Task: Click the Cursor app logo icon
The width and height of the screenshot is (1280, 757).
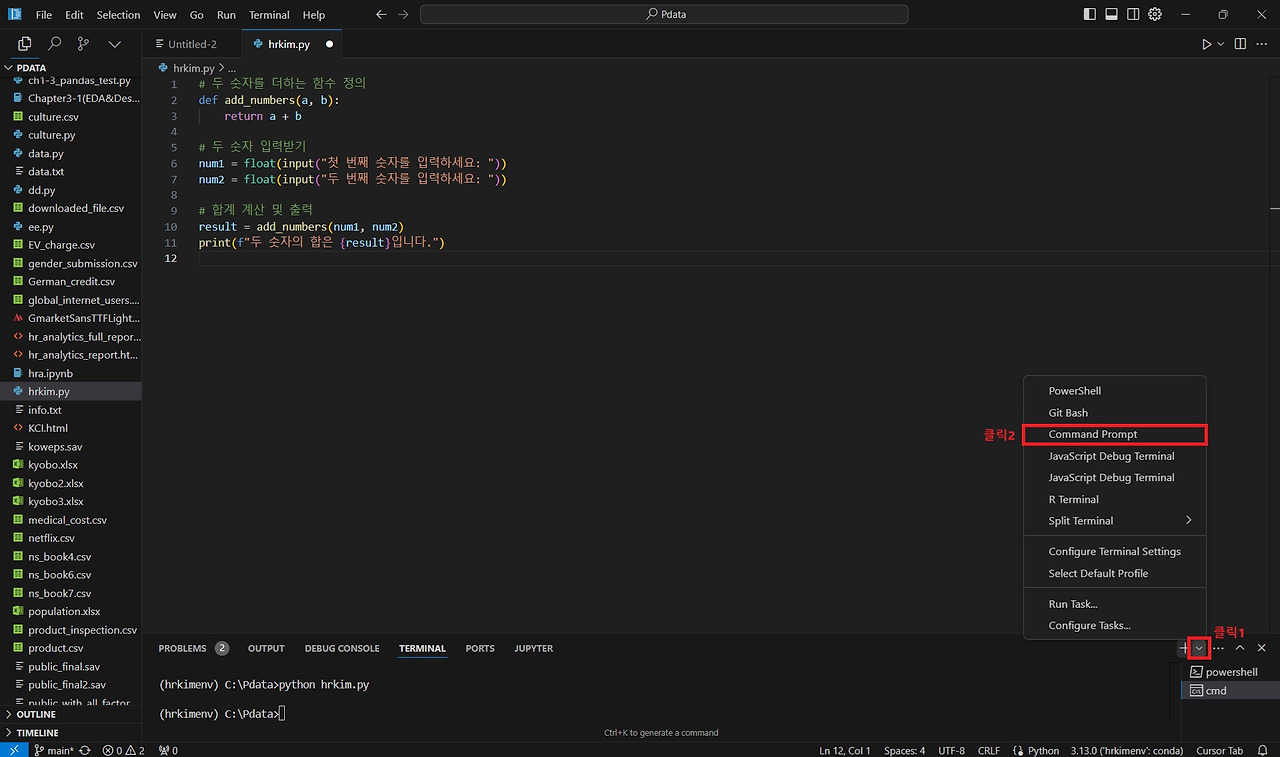Action: pyautogui.click(x=14, y=14)
